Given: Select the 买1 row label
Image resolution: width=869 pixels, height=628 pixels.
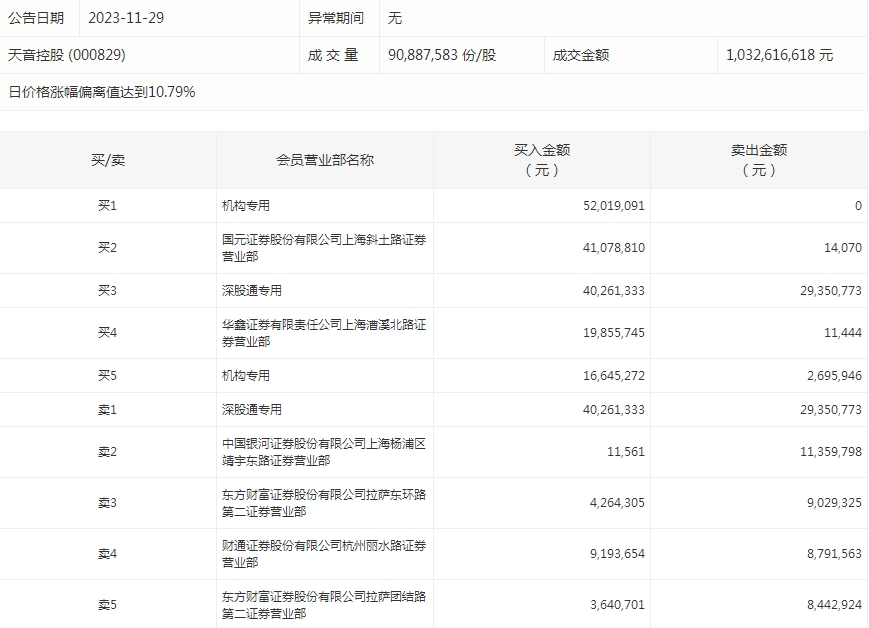Looking at the screenshot, I should point(108,206).
